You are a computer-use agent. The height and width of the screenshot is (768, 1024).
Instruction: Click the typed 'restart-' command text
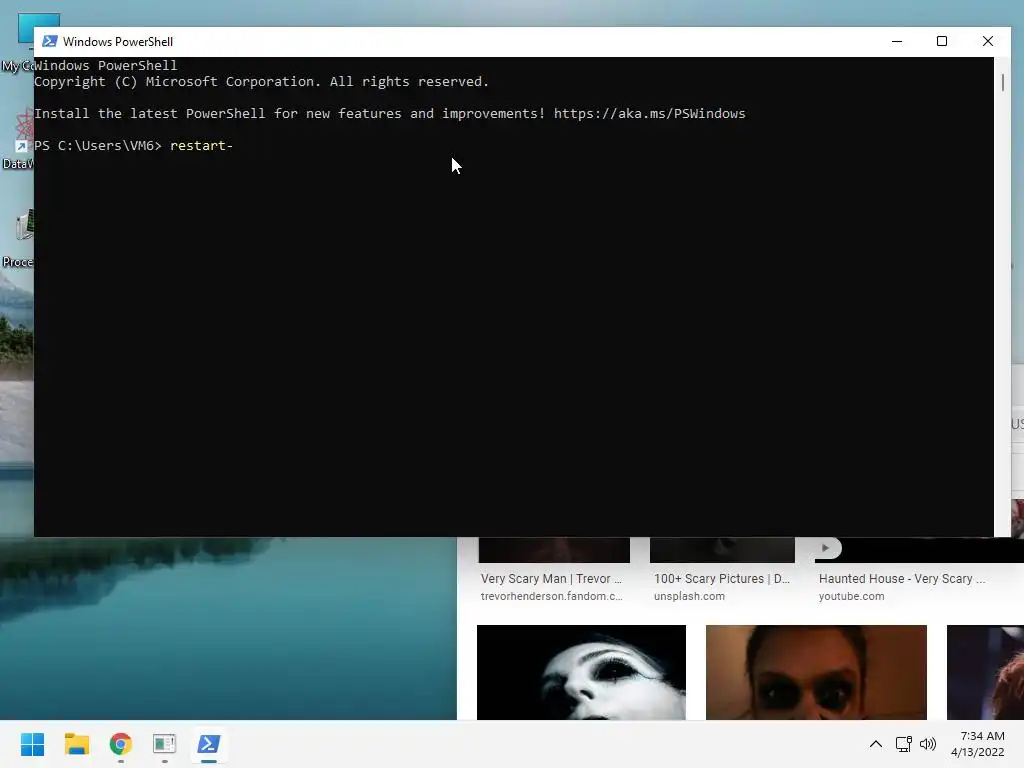pyautogui.click(x=201, y=146)
